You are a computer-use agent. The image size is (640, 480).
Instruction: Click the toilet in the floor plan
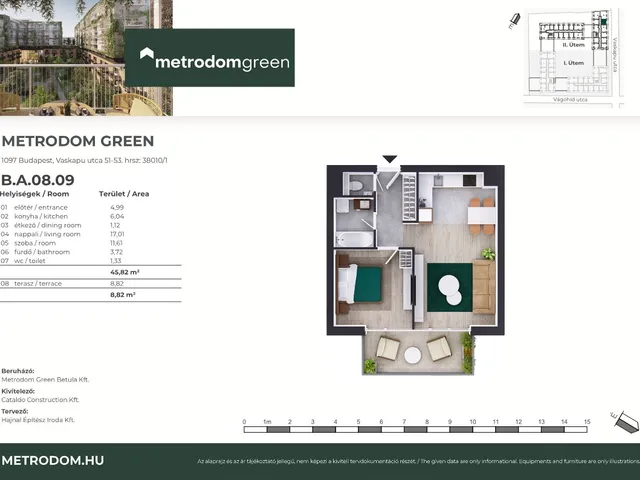(x=356, y=186)
